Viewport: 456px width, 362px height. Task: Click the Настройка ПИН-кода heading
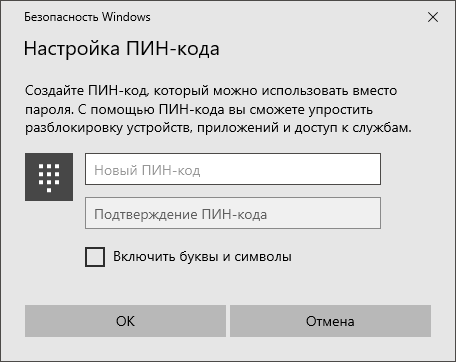click(122, 49)
